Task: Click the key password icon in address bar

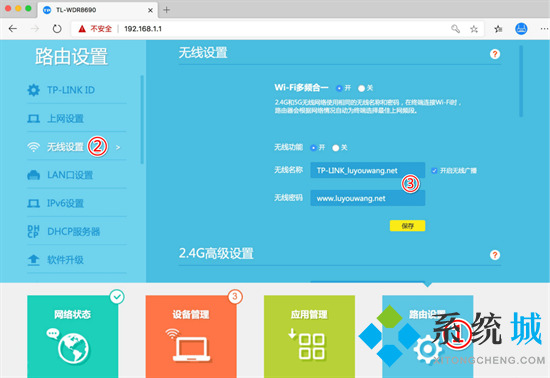Action: [x=455, y=29]
